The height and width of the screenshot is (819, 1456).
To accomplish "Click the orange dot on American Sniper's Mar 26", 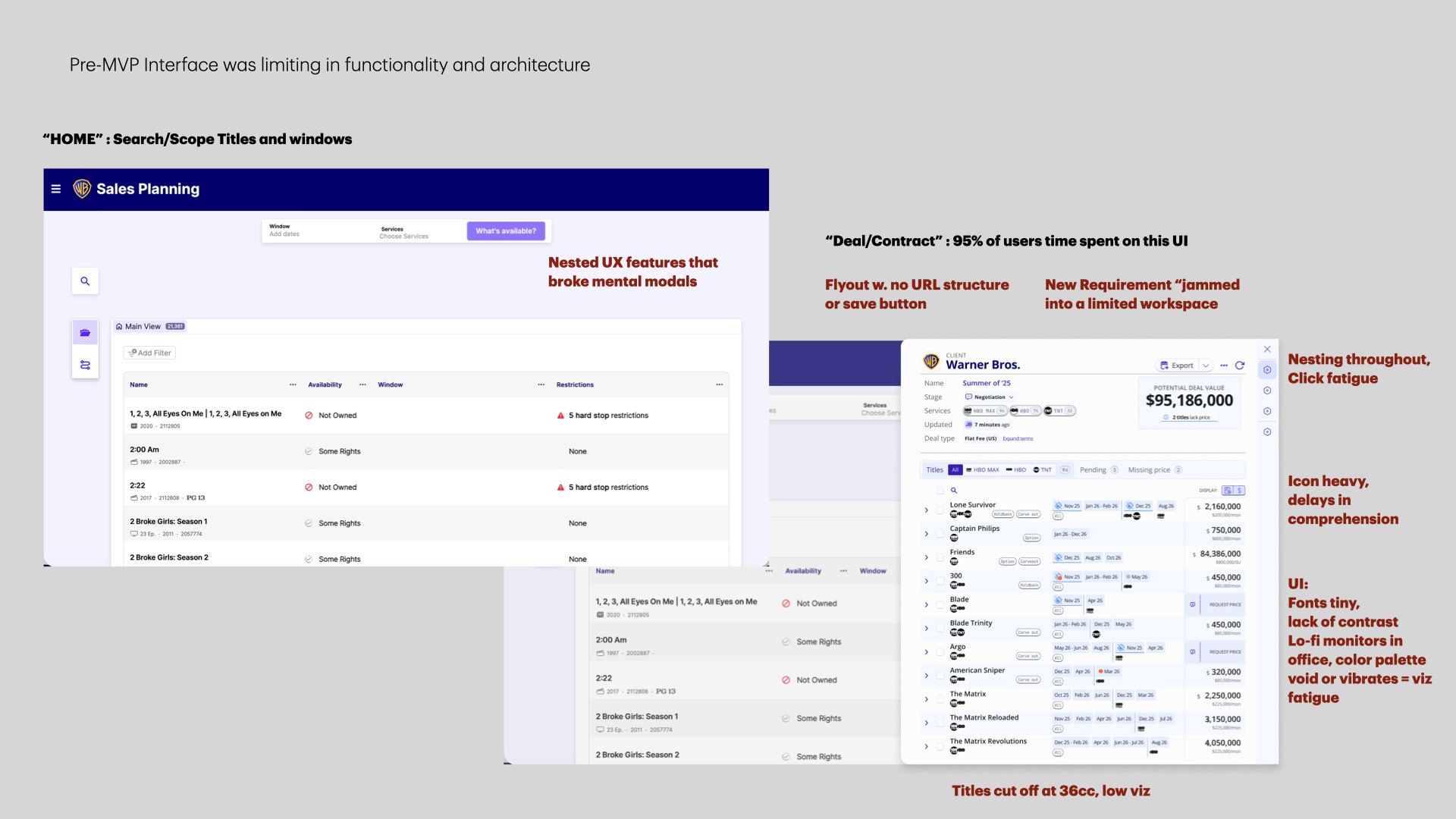I will [1101, 672].
